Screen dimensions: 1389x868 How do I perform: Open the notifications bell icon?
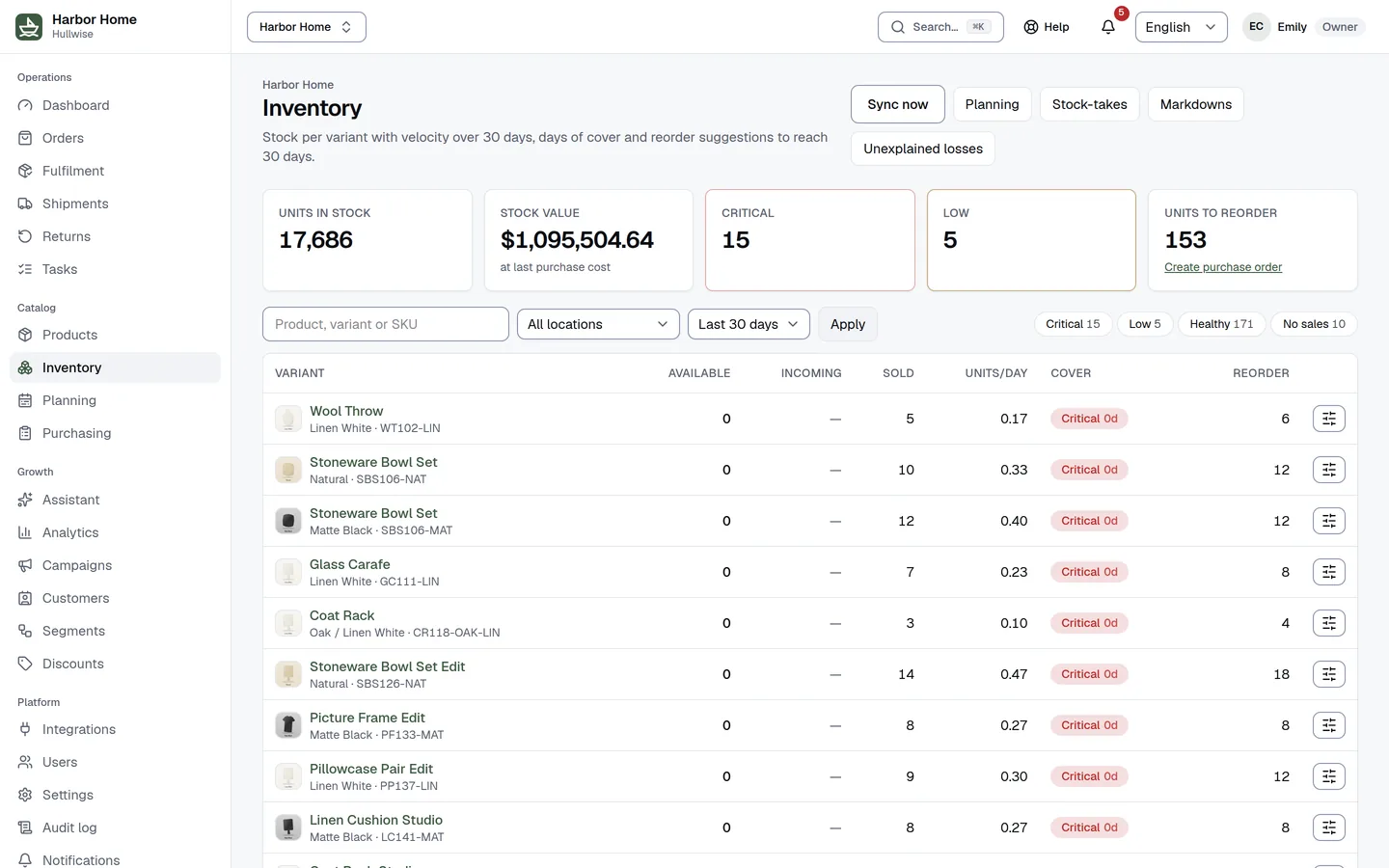(1108, 27)
